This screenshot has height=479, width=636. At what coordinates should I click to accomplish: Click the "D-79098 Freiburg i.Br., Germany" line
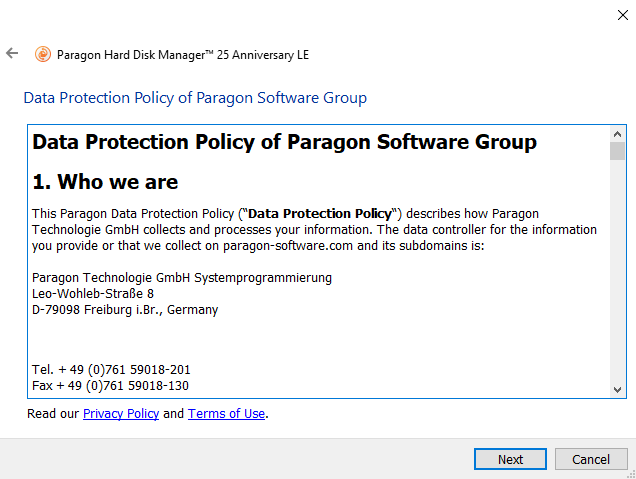125,309
